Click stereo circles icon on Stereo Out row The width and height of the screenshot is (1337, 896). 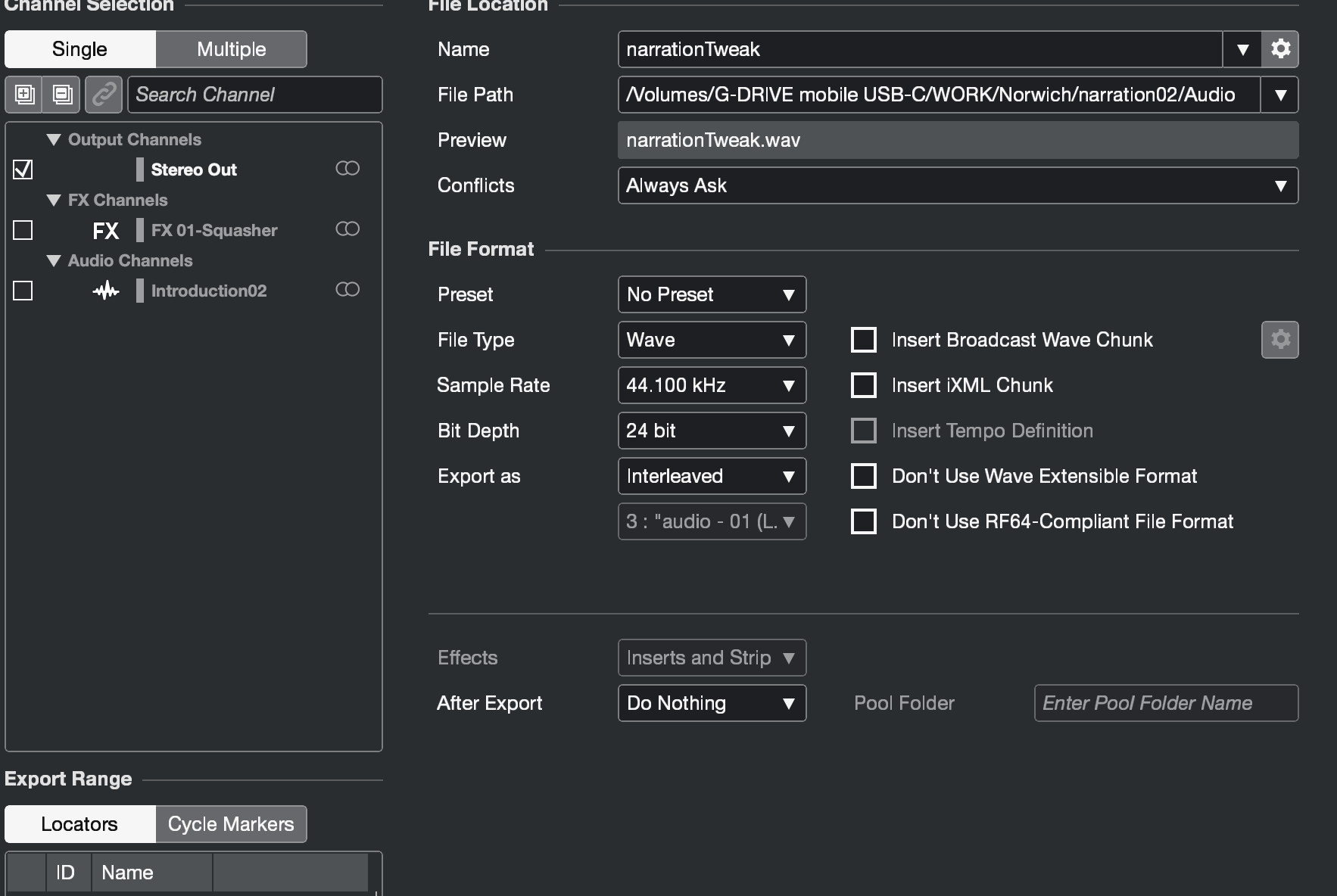pos(347,169)
